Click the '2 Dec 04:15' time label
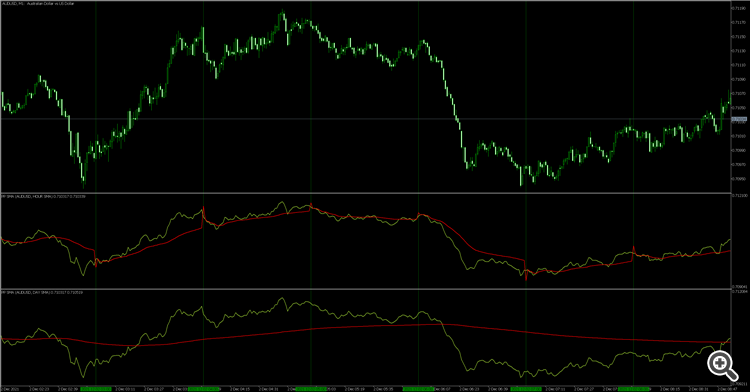This screenshot has height=392, width=750. 240,389
